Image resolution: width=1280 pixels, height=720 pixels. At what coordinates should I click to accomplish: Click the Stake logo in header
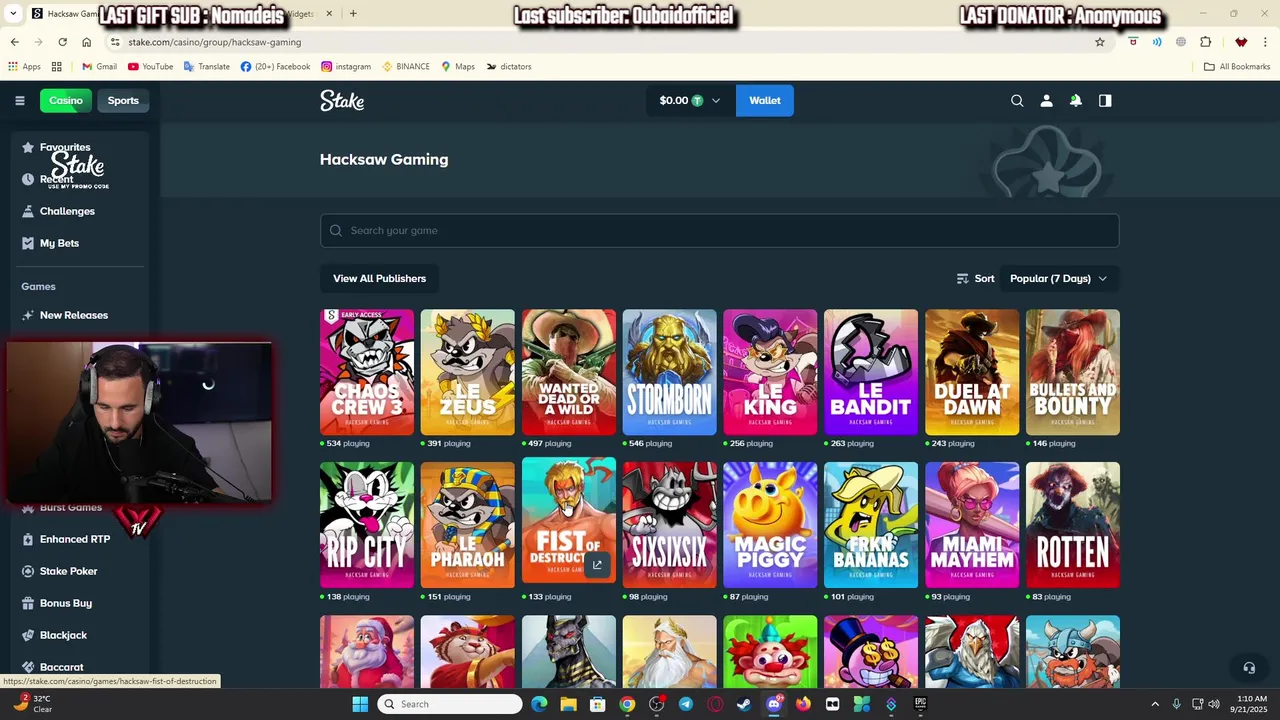tap(342, 100)
